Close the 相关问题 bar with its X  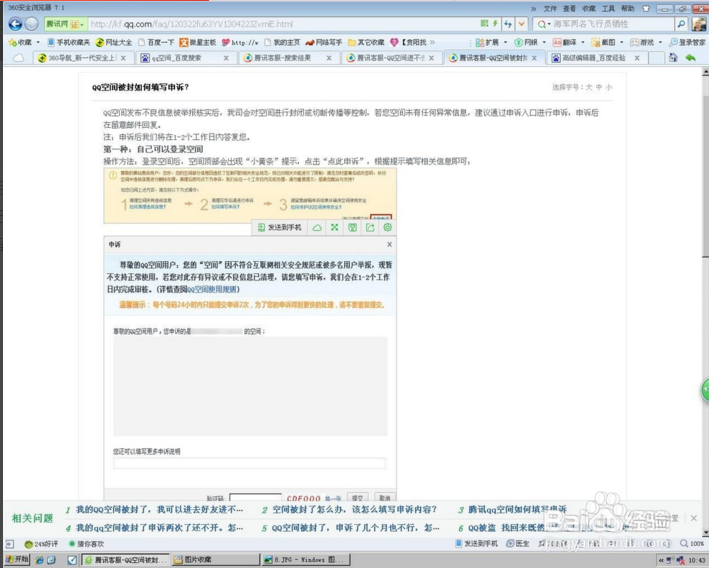tap(694, 518)
